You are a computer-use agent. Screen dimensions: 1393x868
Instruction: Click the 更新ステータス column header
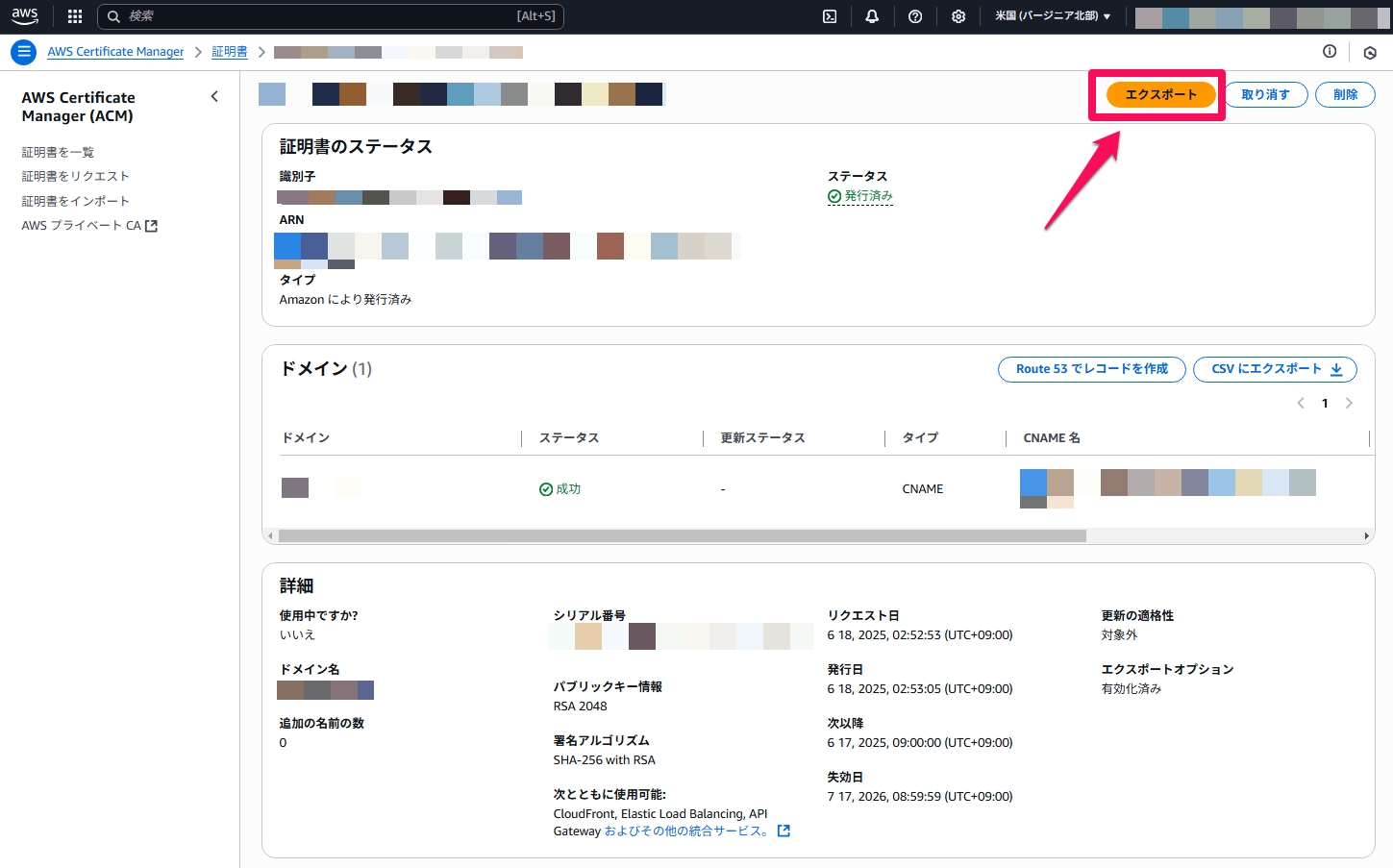pos(763,437)
